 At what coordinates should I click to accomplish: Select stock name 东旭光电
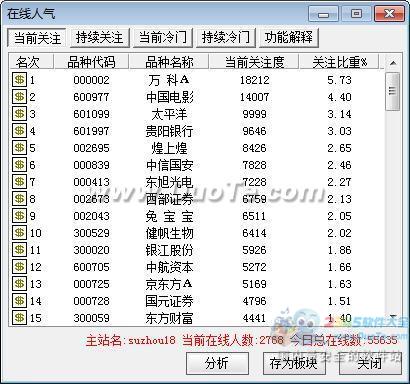click(x=169, y=182)
